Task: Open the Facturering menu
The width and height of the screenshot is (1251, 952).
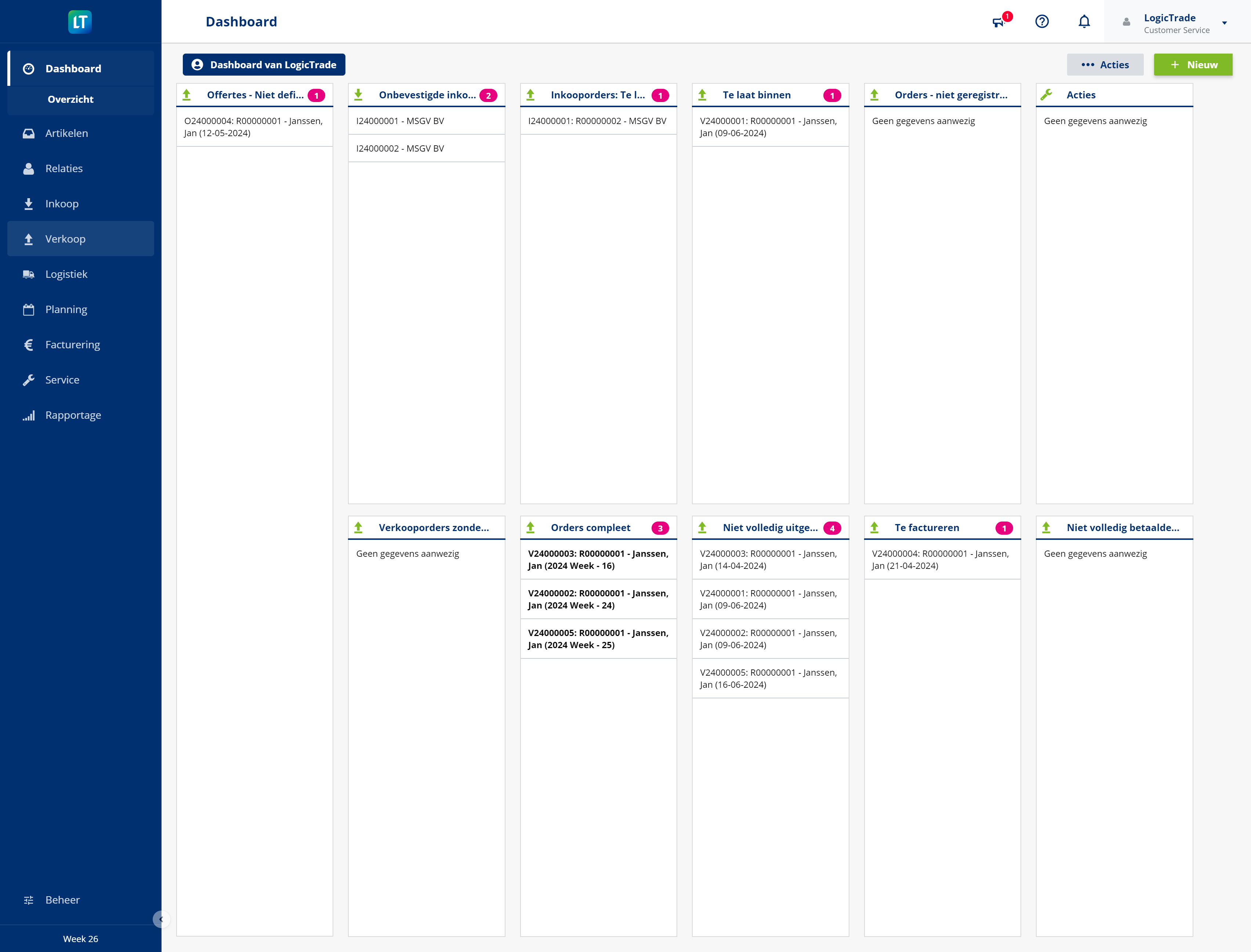Action: pos(81,345)
